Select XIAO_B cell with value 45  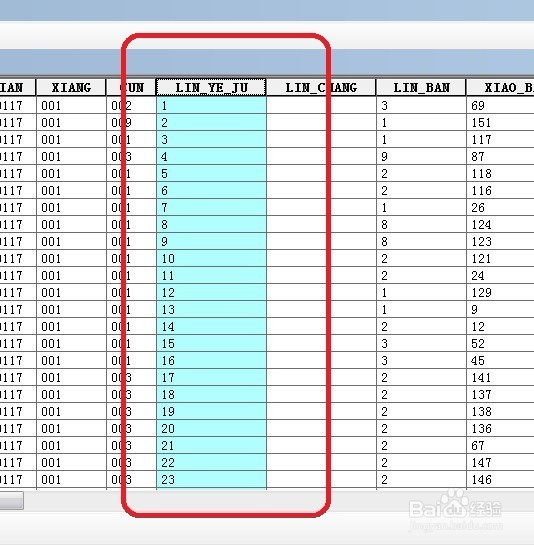click(500, 361)
